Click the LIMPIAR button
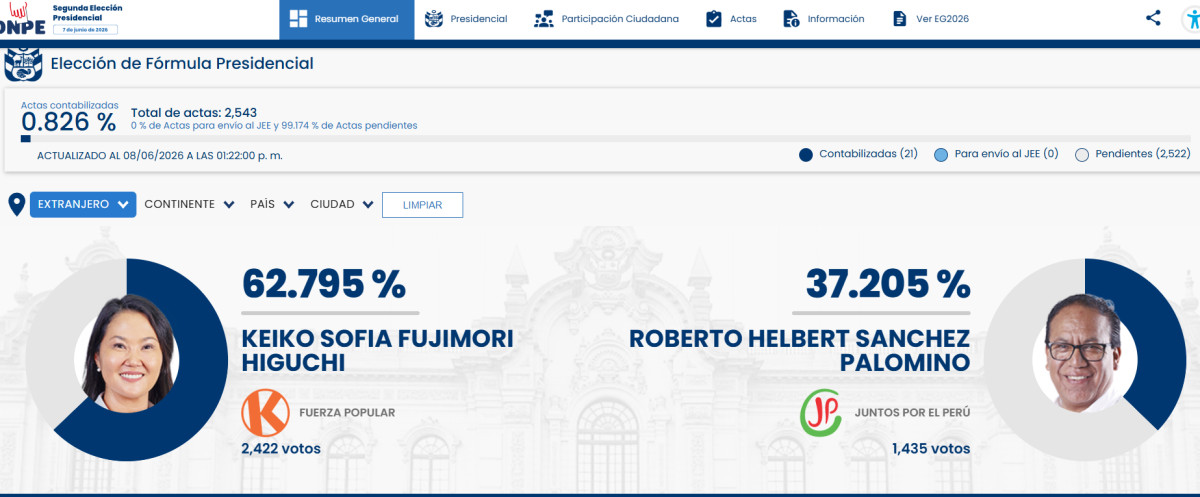1200x497 pixels. [x=422, y=204]
